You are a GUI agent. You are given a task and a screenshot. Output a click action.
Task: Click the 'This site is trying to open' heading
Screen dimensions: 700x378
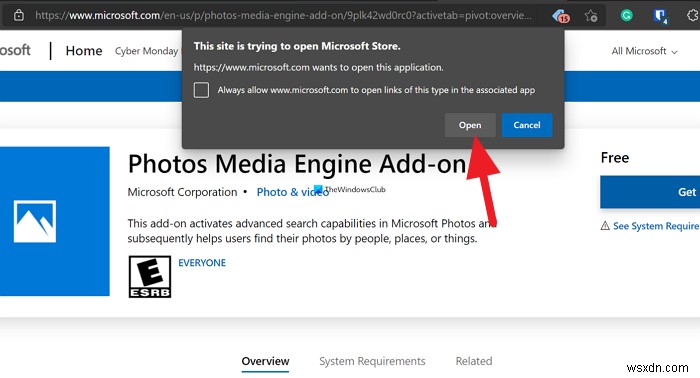pyautogui.click(x=297, y=46)
